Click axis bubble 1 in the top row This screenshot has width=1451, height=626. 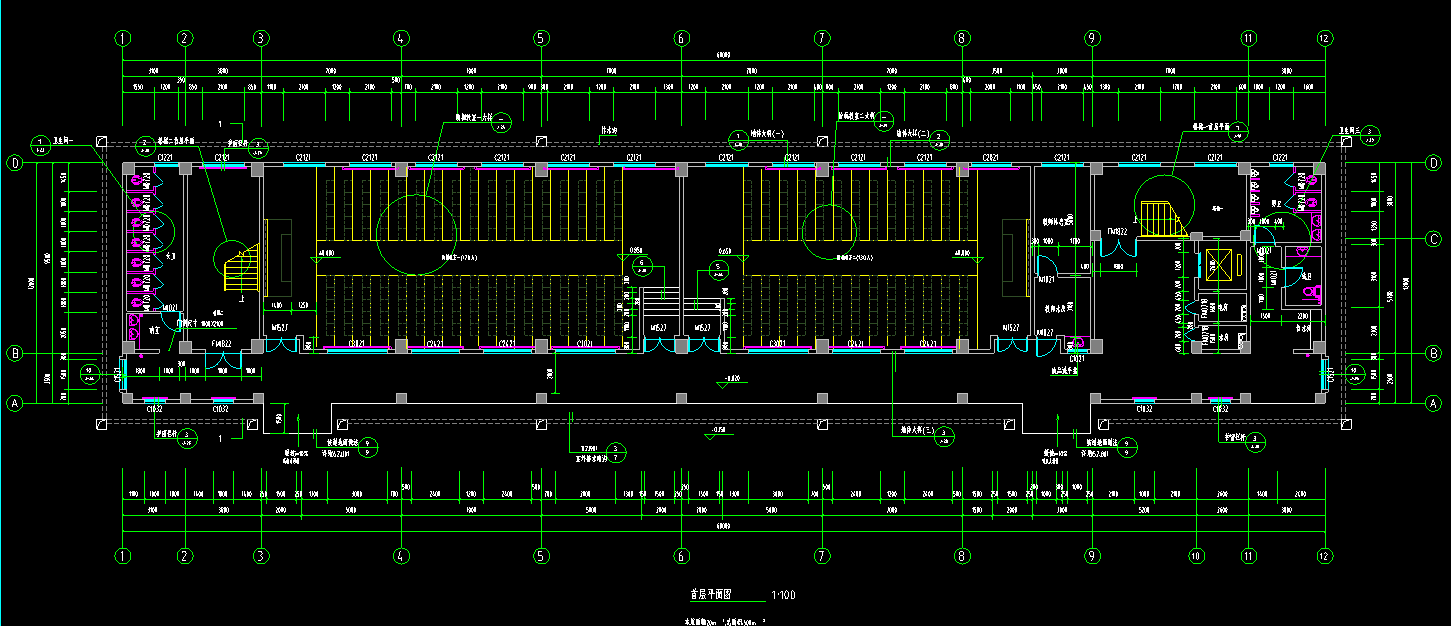[x=123, y=39]
